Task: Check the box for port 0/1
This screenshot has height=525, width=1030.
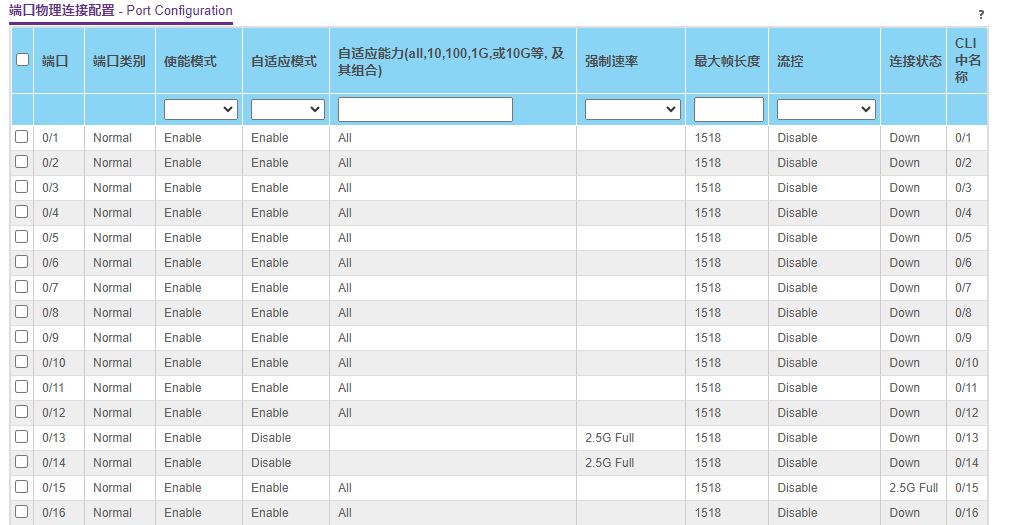Action: 22,137
